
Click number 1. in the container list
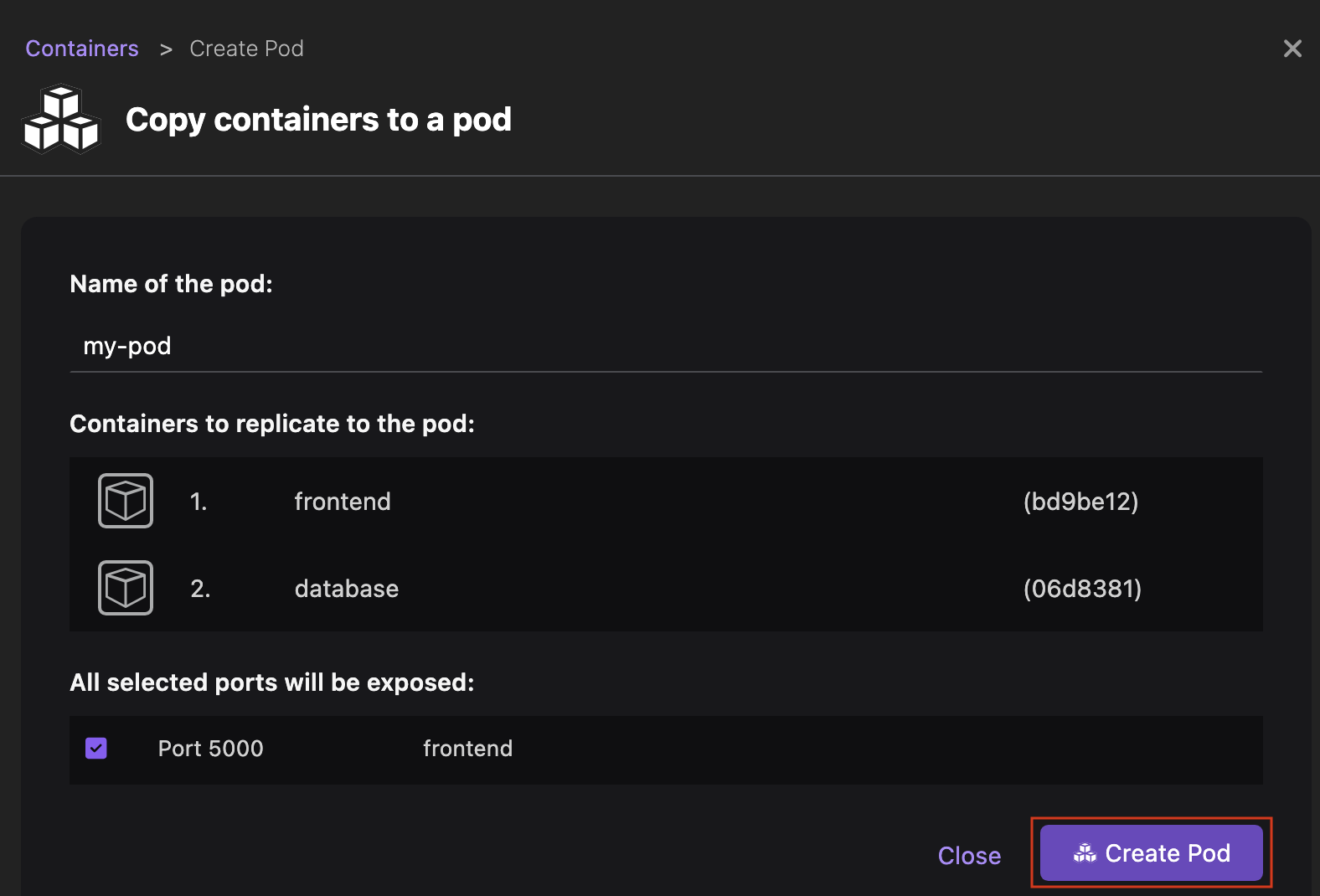click(199, 502)
